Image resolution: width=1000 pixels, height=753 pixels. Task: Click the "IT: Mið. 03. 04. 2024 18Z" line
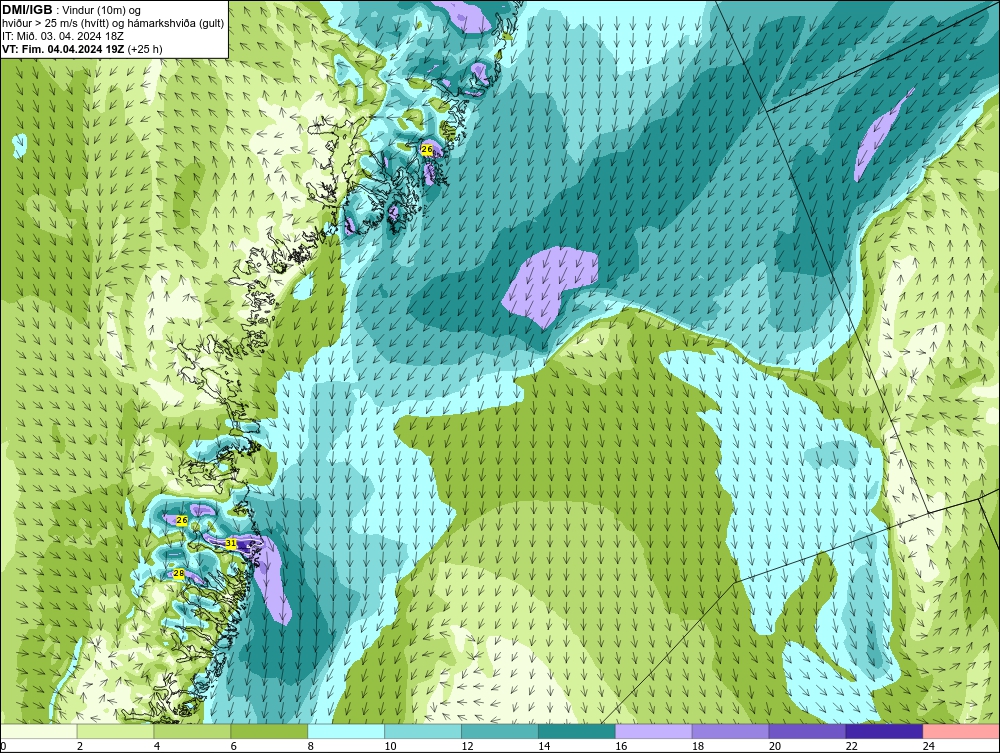point(63,36)
